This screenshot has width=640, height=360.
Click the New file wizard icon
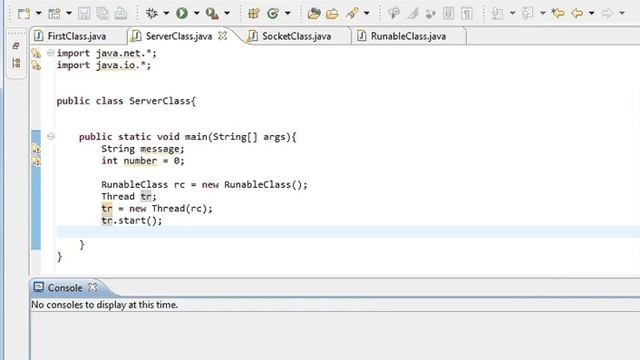coord(24,13)
